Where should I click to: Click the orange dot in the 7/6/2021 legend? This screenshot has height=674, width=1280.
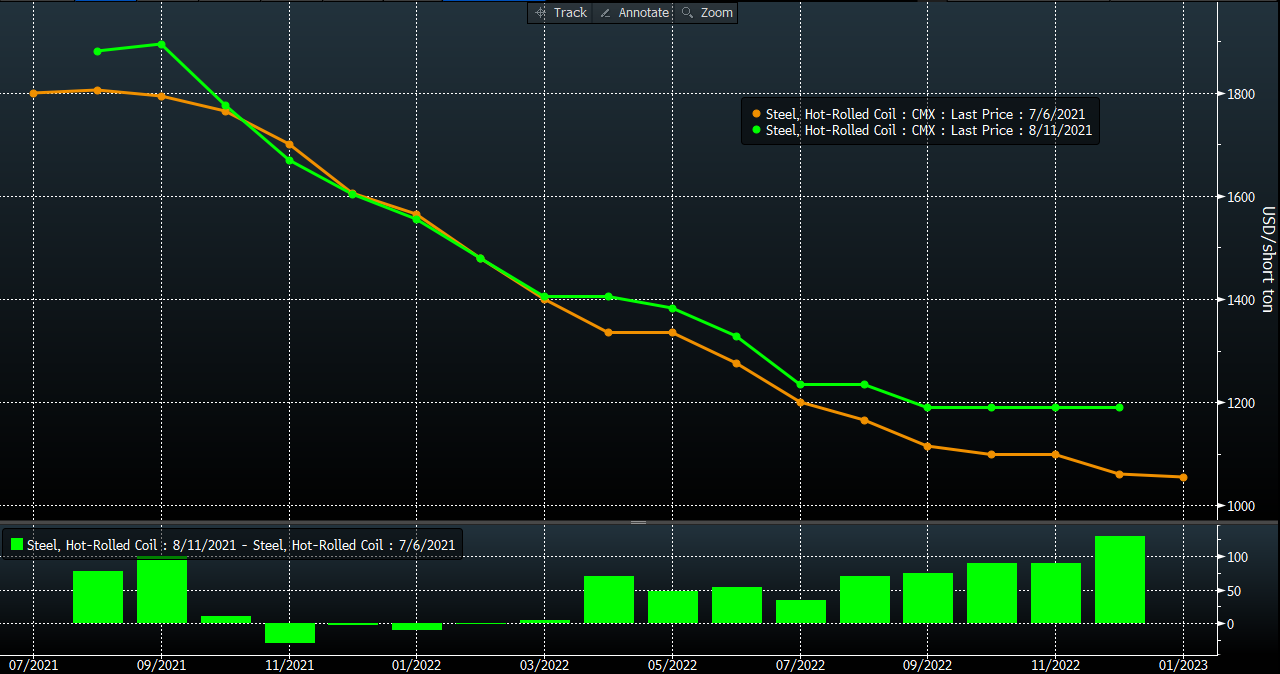tap(757, 115)
